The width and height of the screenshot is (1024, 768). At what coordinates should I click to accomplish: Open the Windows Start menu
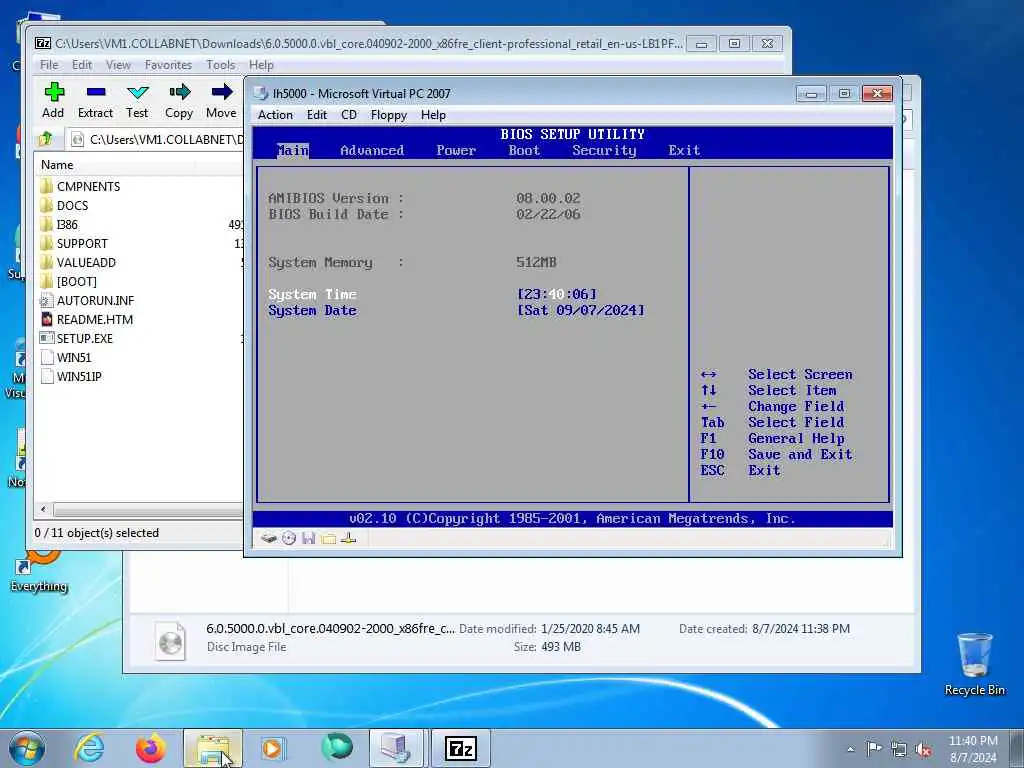(27, 748)
